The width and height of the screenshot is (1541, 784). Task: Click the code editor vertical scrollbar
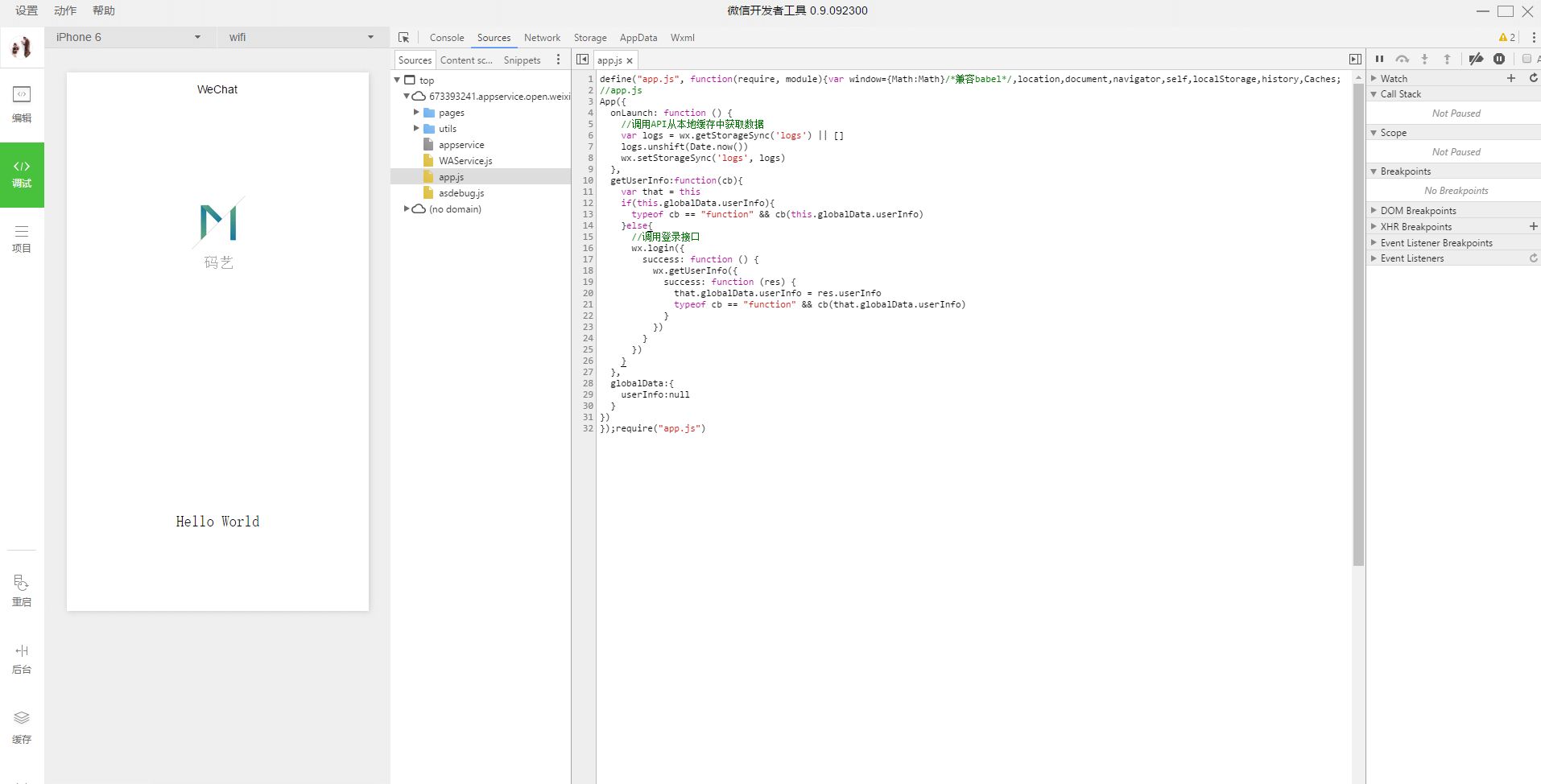tap(1358, 322)
